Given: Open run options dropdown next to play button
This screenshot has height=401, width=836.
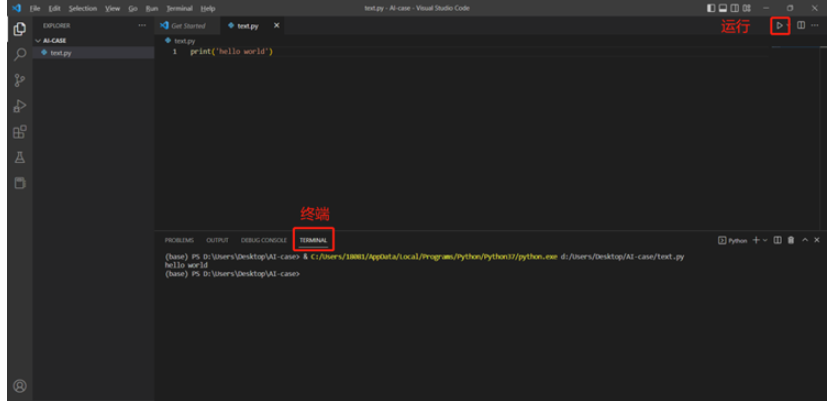Looking at the screenshot, I should [787, 25].
